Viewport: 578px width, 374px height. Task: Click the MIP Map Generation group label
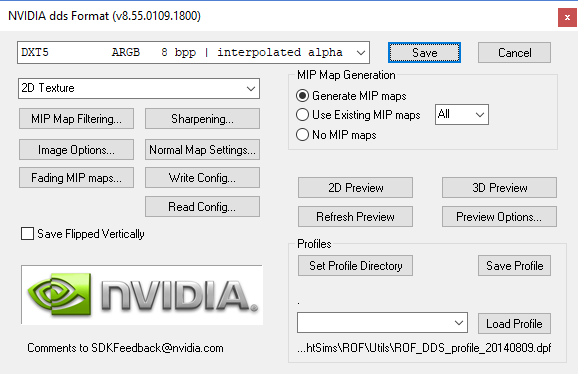pos(346,75)
